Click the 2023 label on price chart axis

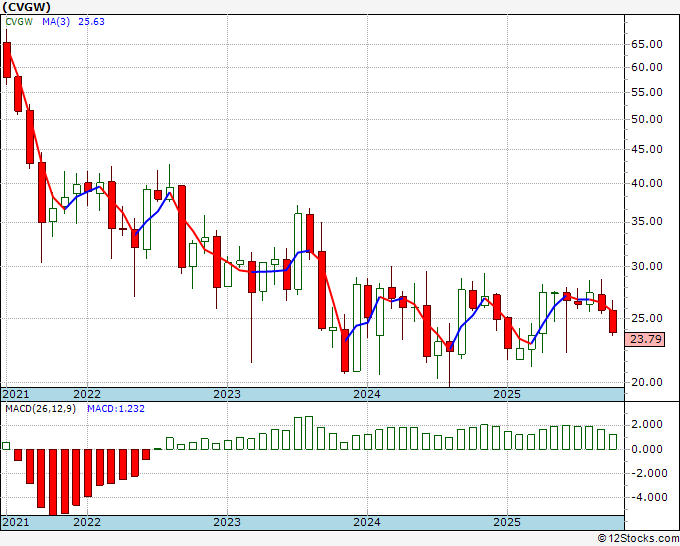[227, 394]
